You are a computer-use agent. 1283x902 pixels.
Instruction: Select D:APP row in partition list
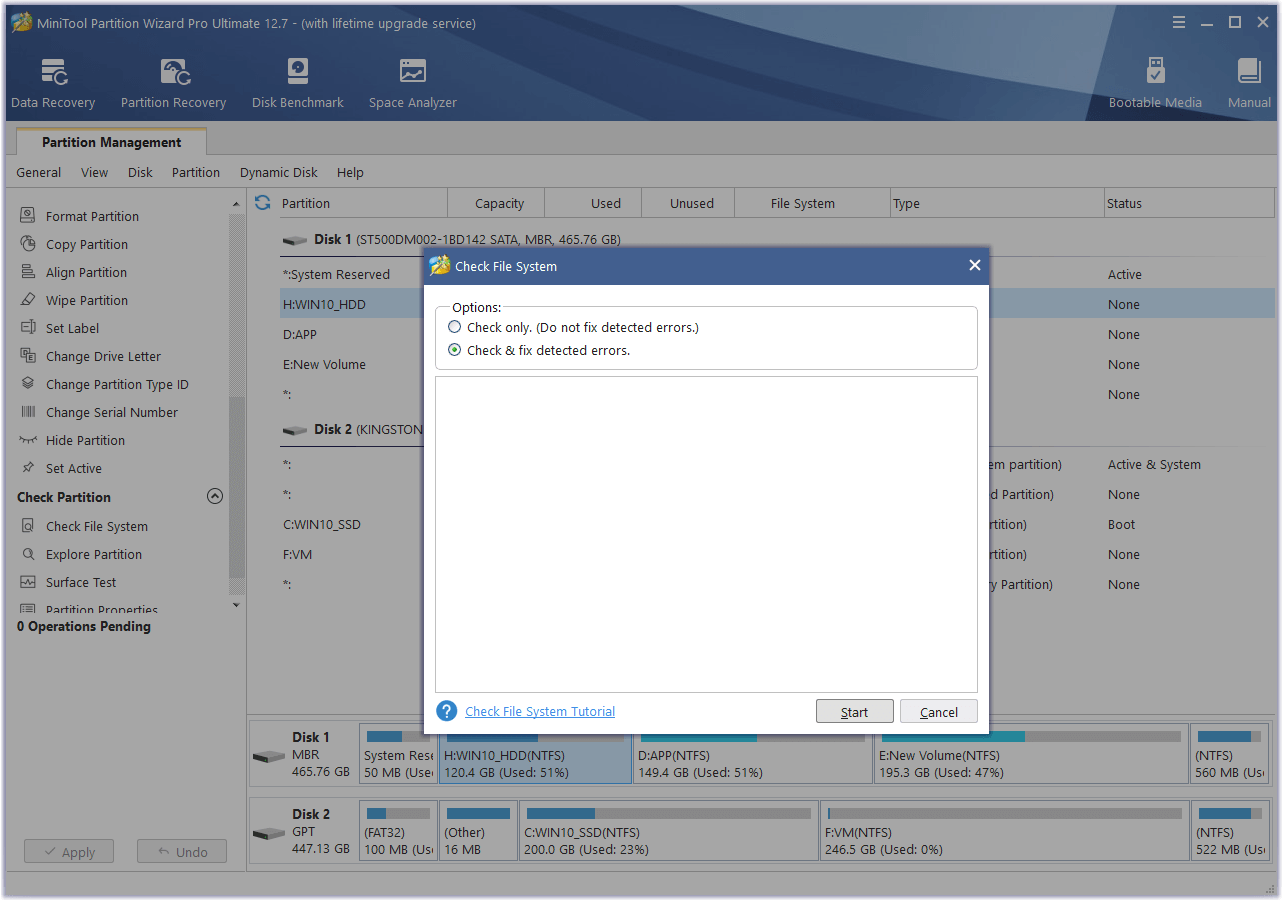pyautogui.click(x=777, y=334)
